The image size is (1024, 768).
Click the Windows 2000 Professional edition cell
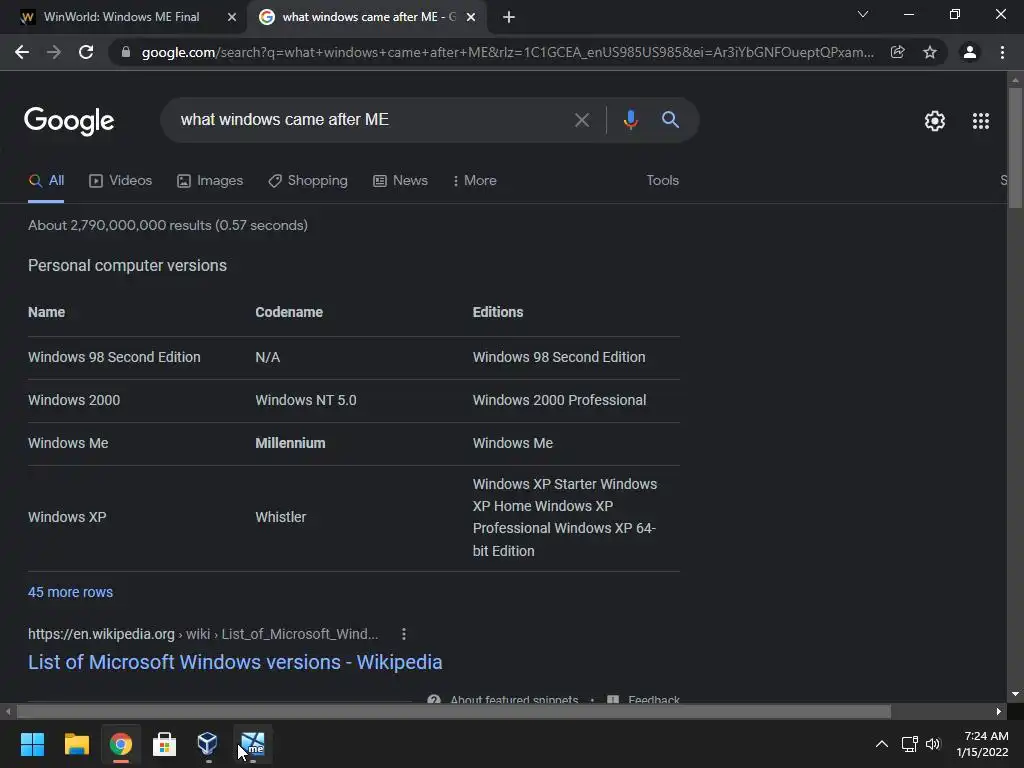point(559,400)
